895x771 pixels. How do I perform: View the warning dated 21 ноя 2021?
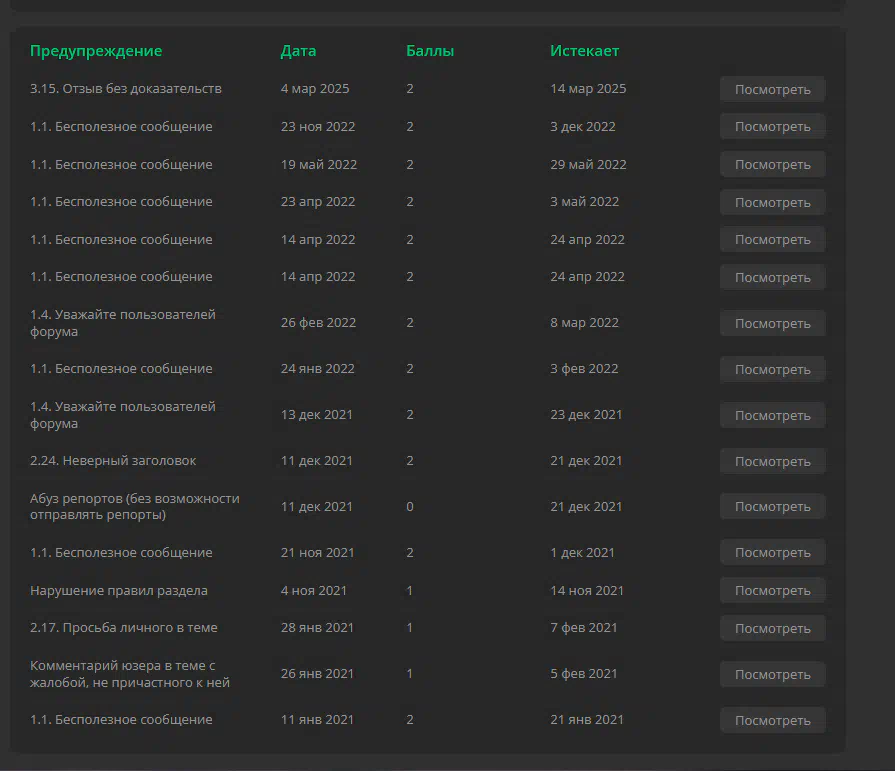pyautogui.click(x=772, y=552)
